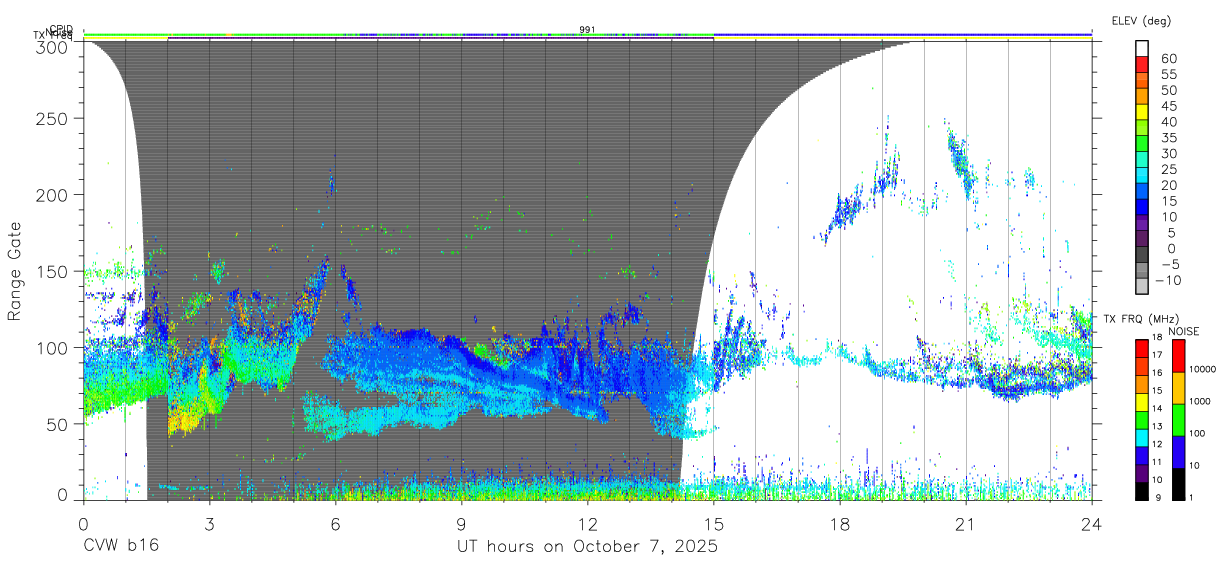This screenshot has height=567, width=1228.
Task: Click the black TX FRQ swatch between 9 and 10
Action: pyautogui.click(x=1143, y=489)
